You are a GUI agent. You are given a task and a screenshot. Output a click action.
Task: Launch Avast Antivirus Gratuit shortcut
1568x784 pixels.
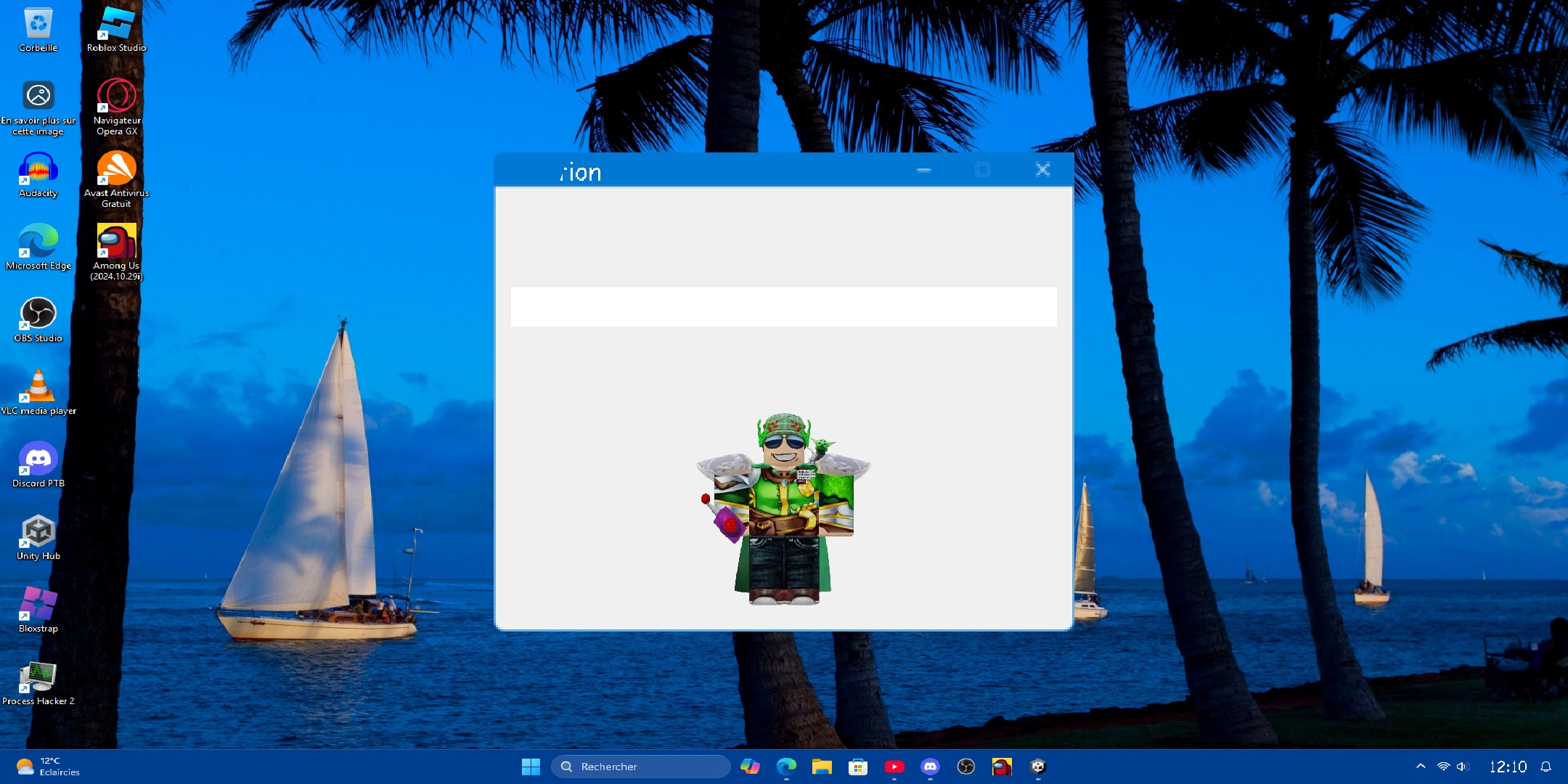[x=116, y=180]
